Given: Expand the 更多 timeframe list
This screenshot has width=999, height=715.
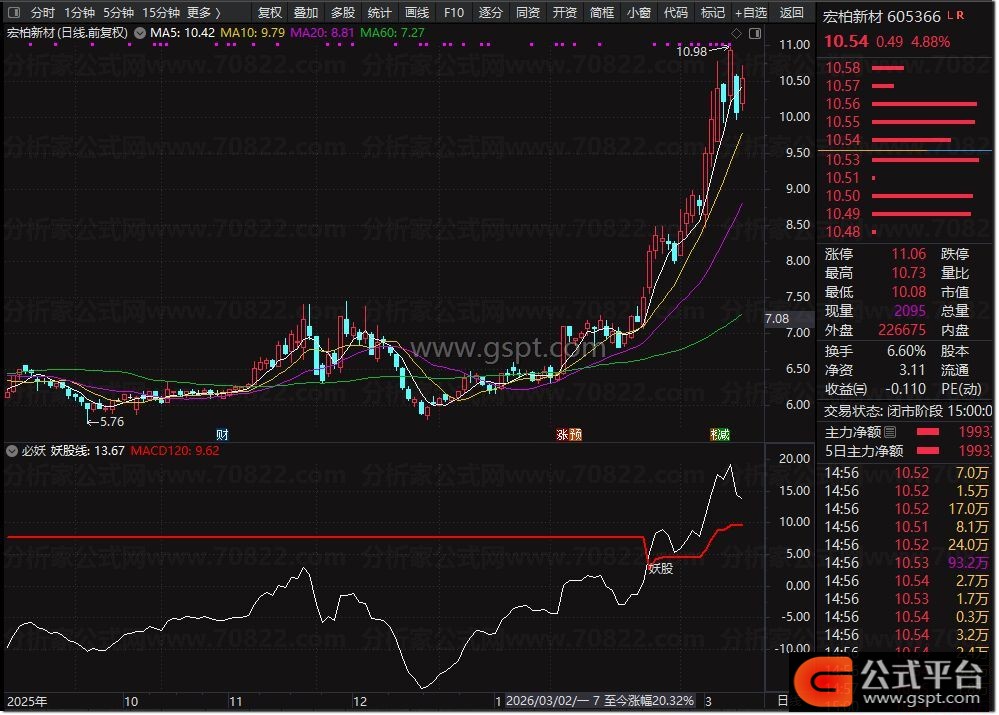Looking at the screenshot, I should (204, 13).
